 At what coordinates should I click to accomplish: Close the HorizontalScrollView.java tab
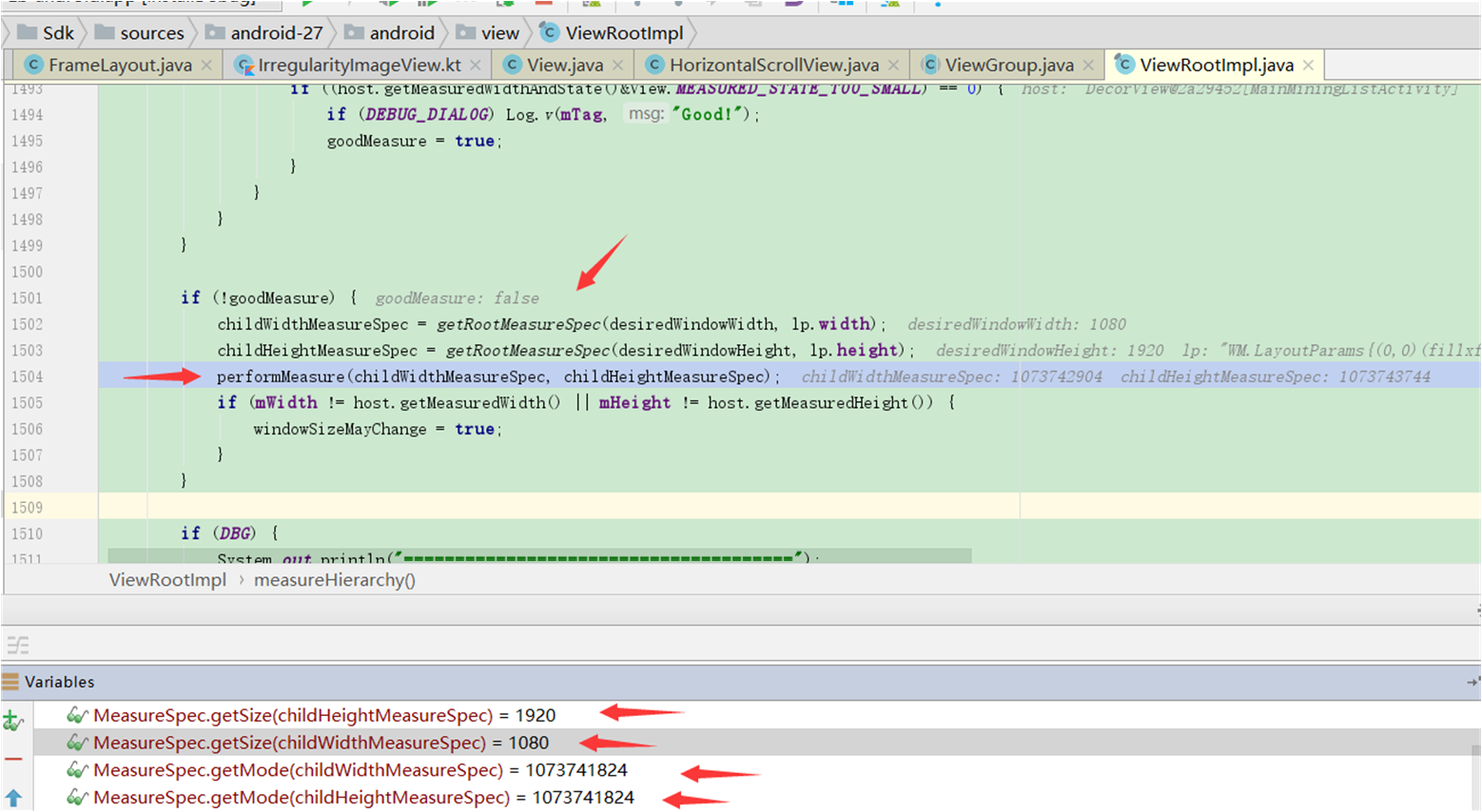[893, 66]
